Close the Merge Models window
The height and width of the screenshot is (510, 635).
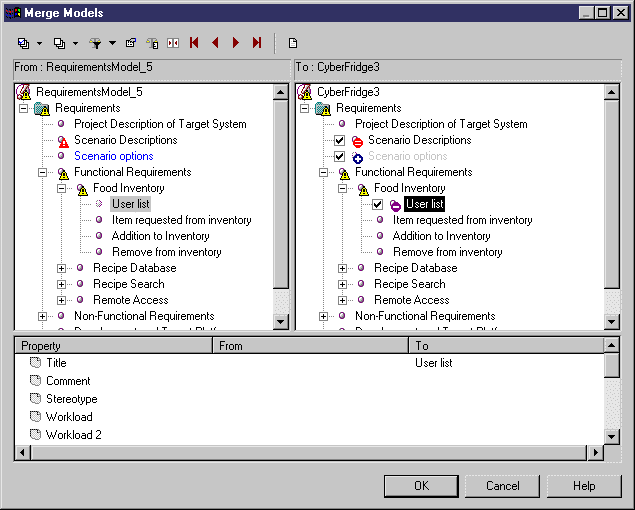[x=620, y=13]
